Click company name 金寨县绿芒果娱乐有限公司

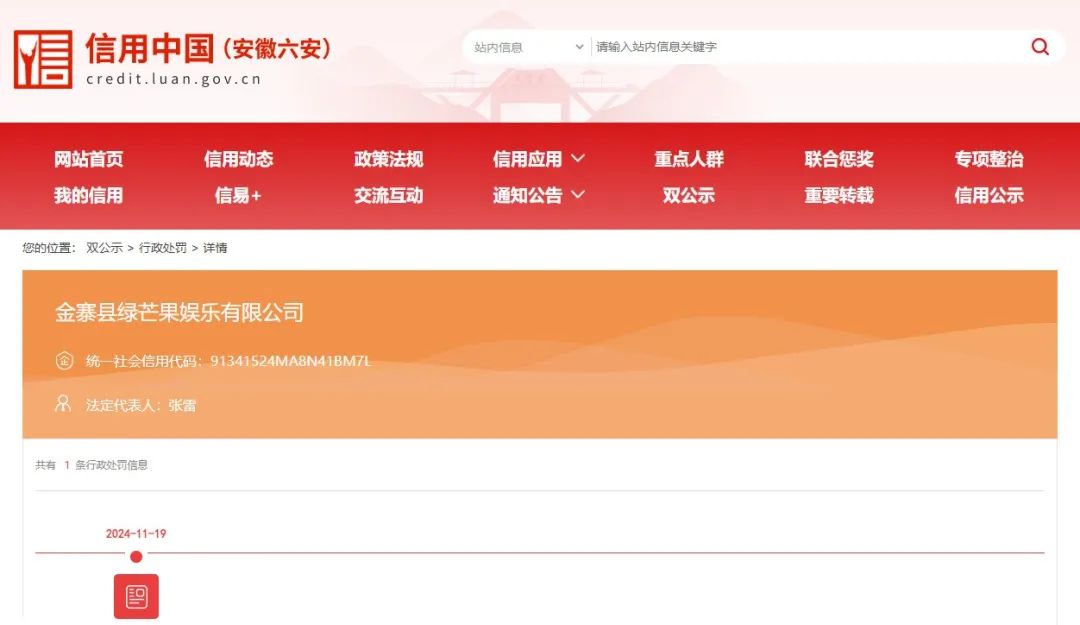pos(179,312)
